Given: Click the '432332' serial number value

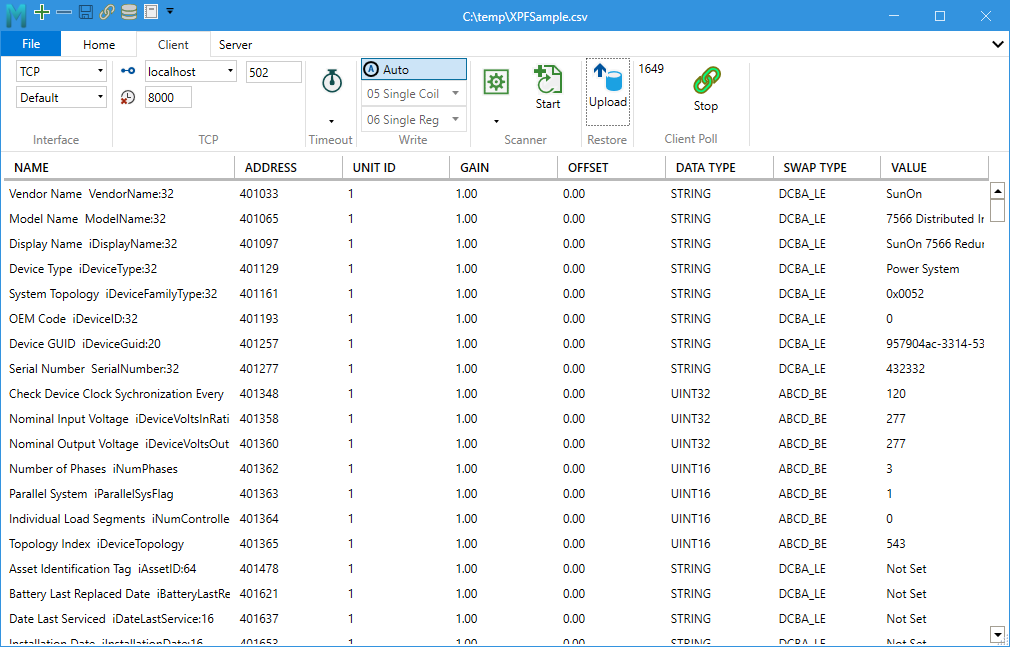Looking at the screenshot, I should point(906,369).
